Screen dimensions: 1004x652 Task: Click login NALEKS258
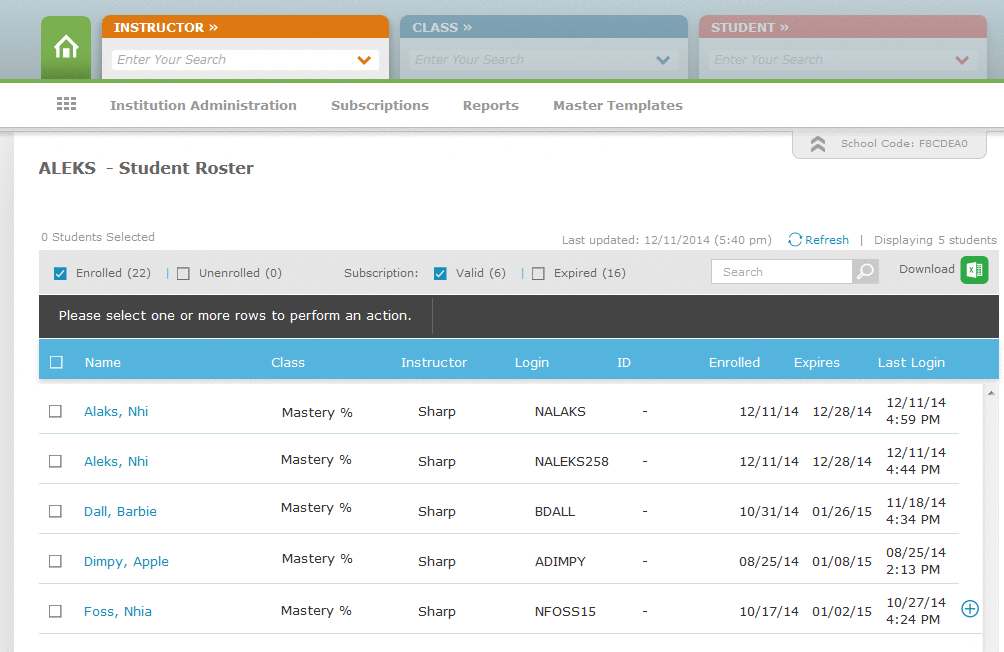pos(572,461)
